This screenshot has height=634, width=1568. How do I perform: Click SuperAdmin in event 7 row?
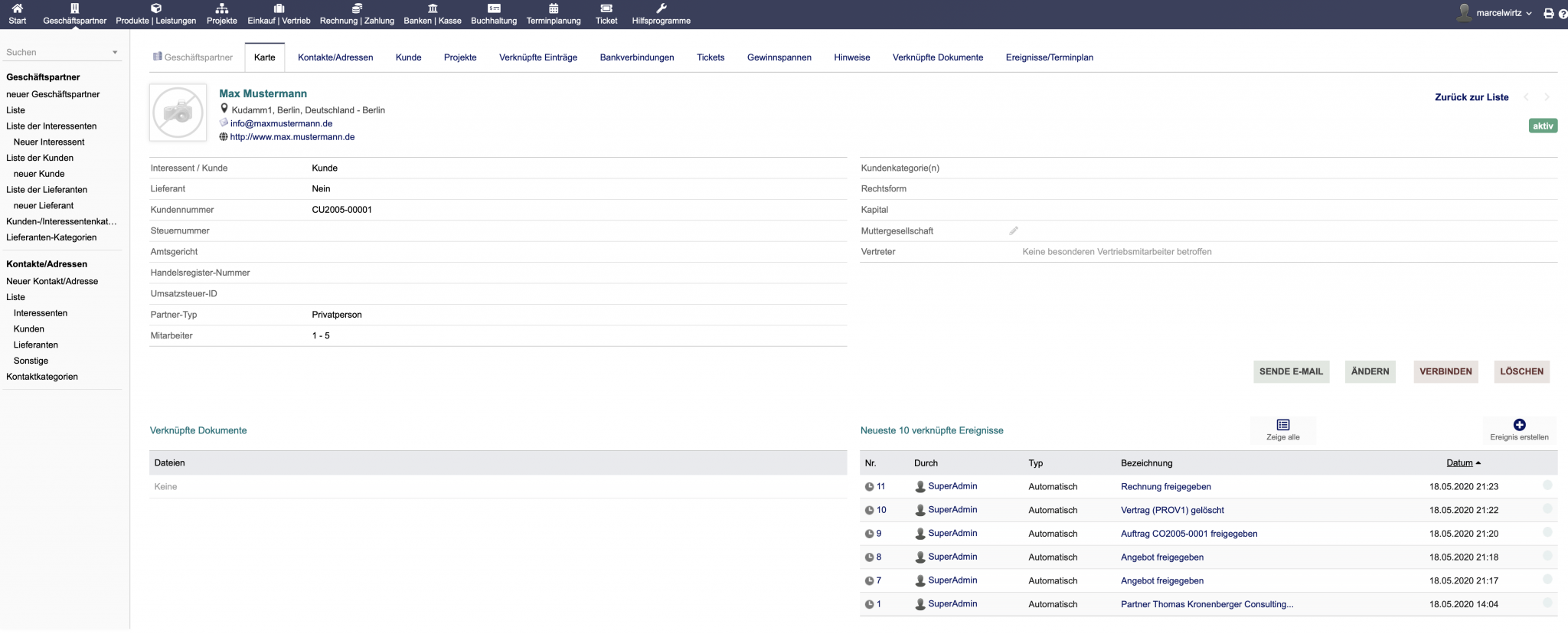(x=952, y=580)
